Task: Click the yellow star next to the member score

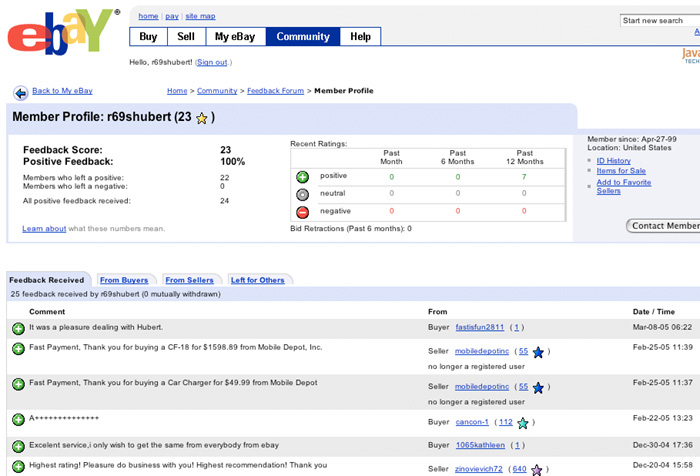Action: (x=201, y=118)
